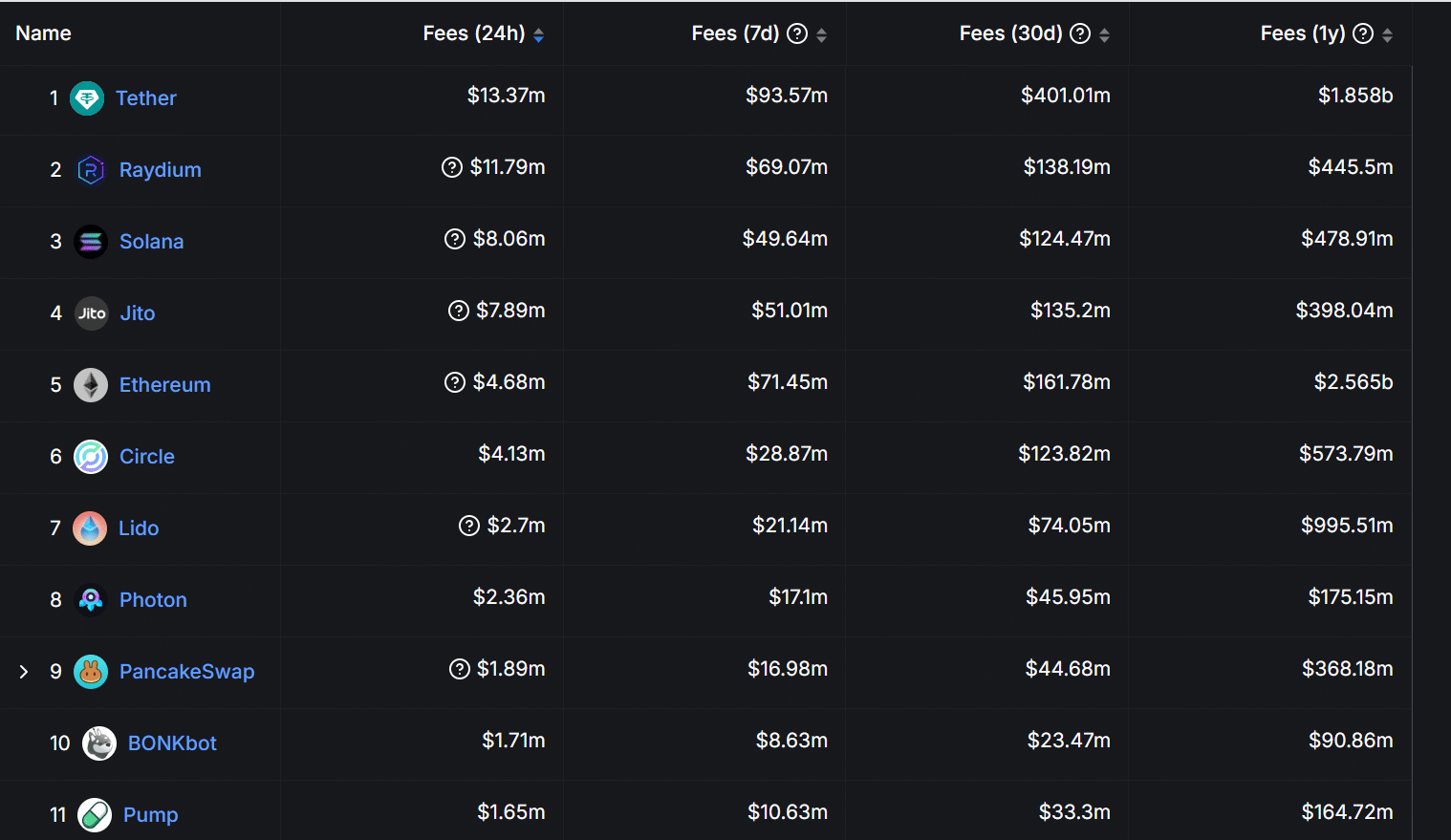Image resolution: width=1451 pixels, height=840 pixels.
Task: Select Photon's $17.1m 7d fees value
Action: 798,597
